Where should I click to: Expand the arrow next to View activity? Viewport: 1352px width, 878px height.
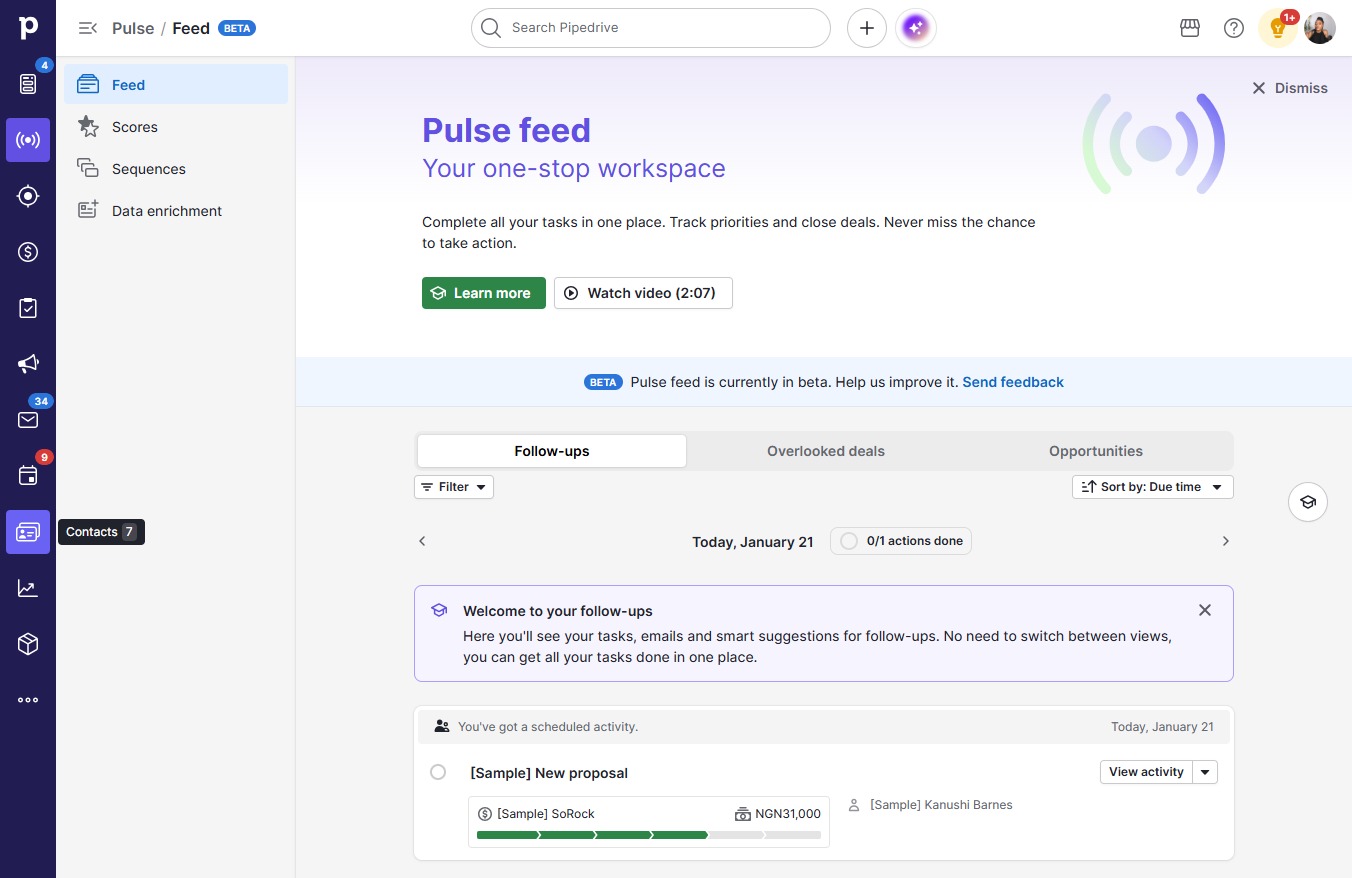point(1205,772)
